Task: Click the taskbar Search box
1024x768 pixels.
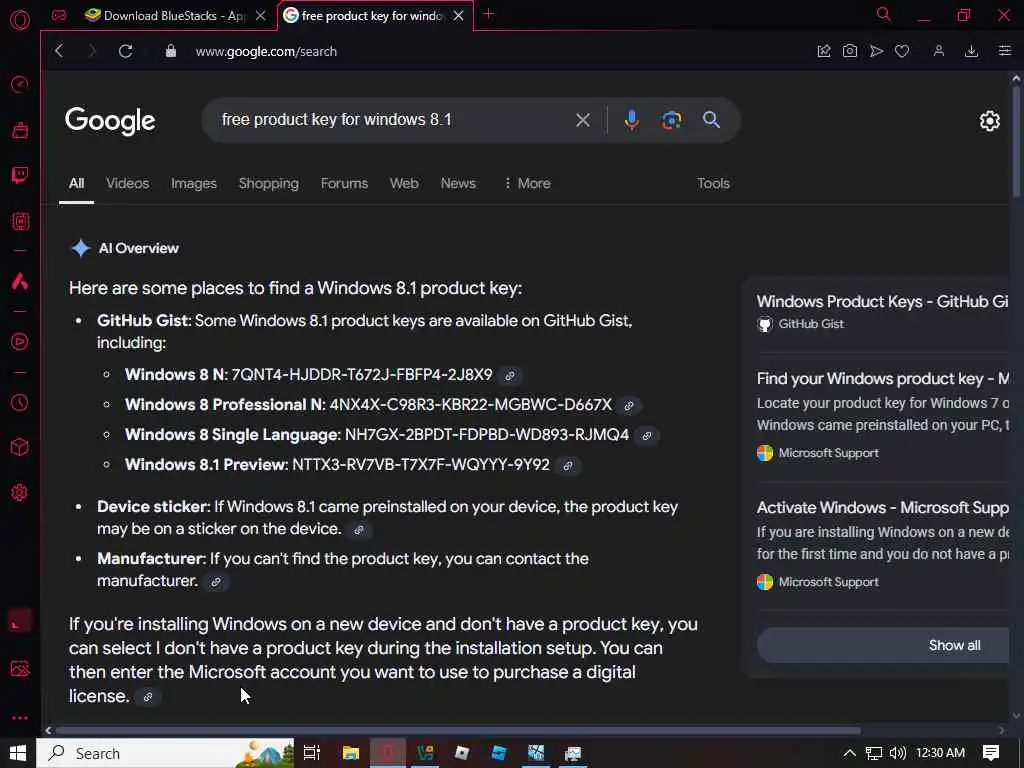Action: point(165,753)
